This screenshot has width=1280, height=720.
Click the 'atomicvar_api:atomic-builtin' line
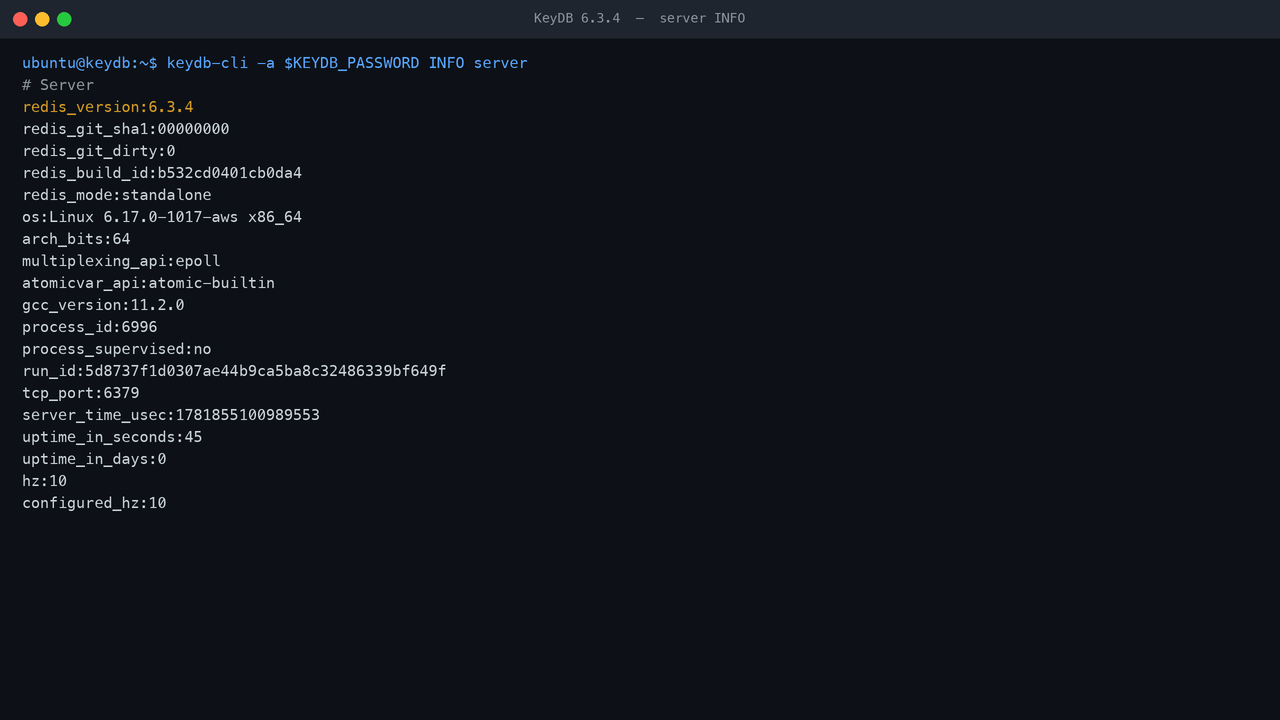coord(148,283)
